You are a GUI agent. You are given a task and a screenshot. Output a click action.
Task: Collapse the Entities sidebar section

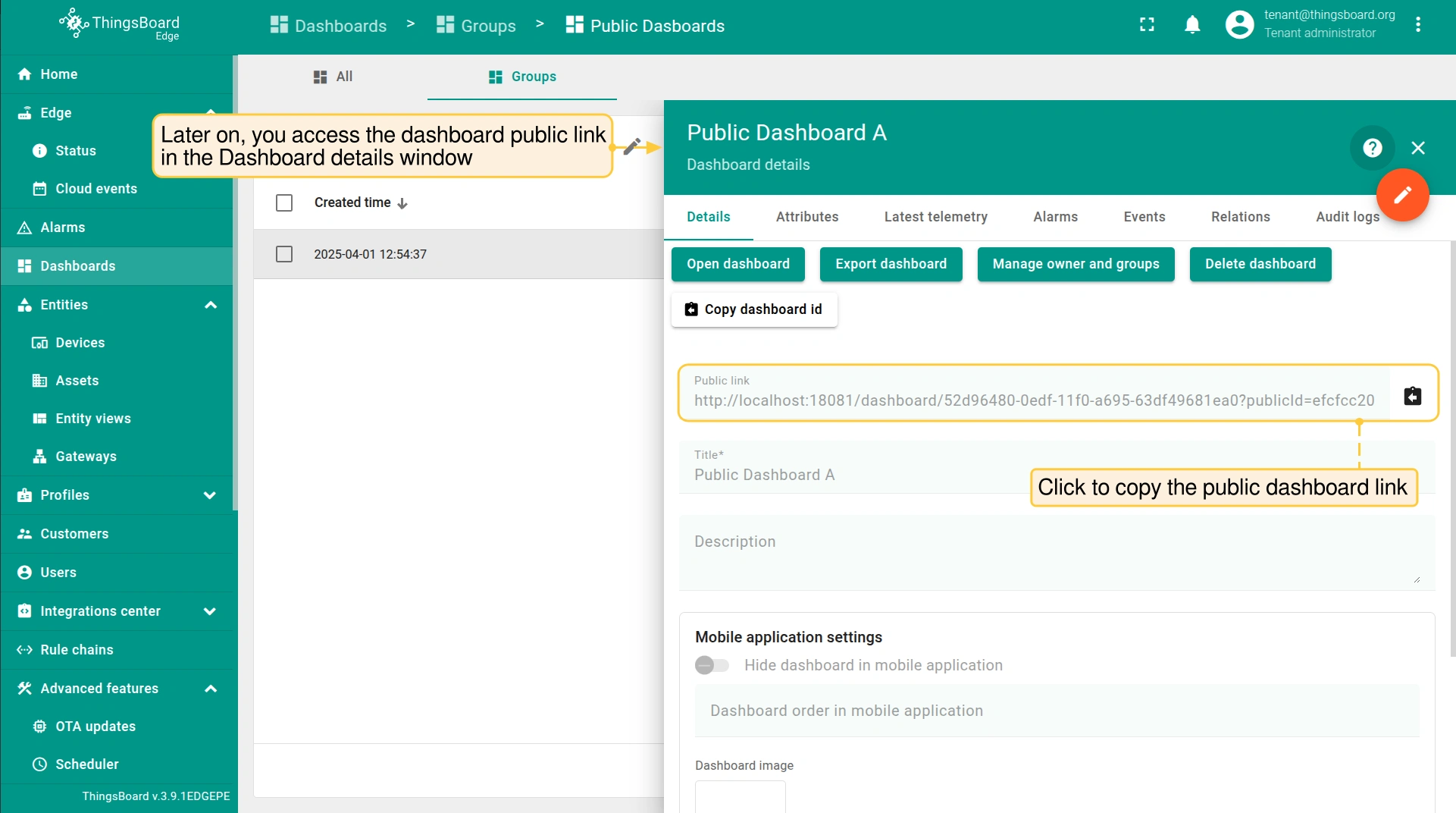[211, 305]
